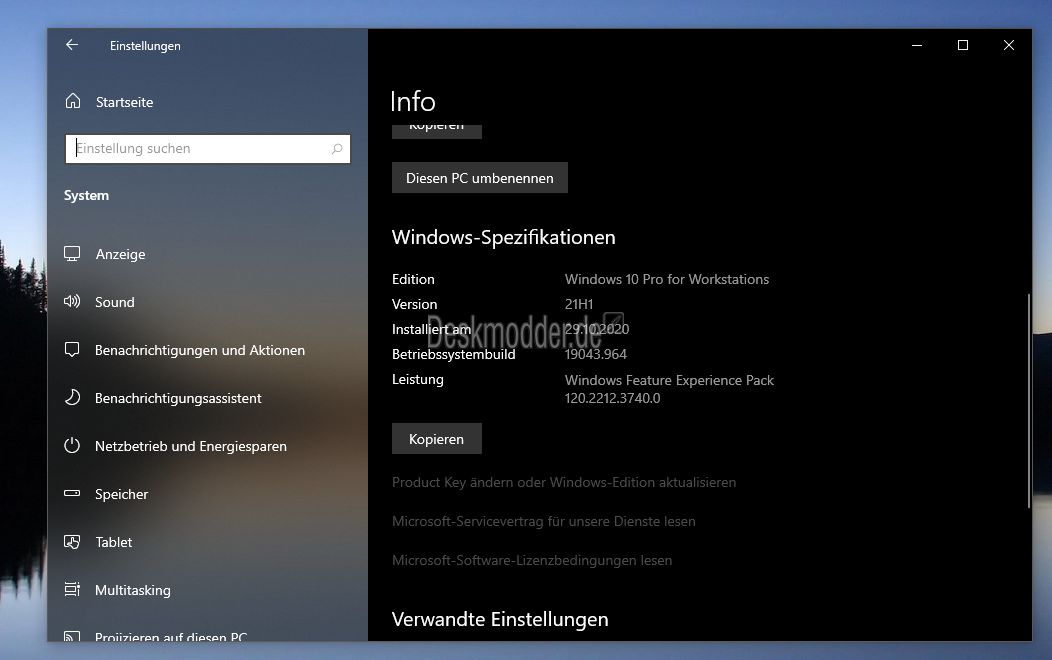Click the vertical scrollbar thumb
The image size is (1052, 660).
tap(1029, 400)
